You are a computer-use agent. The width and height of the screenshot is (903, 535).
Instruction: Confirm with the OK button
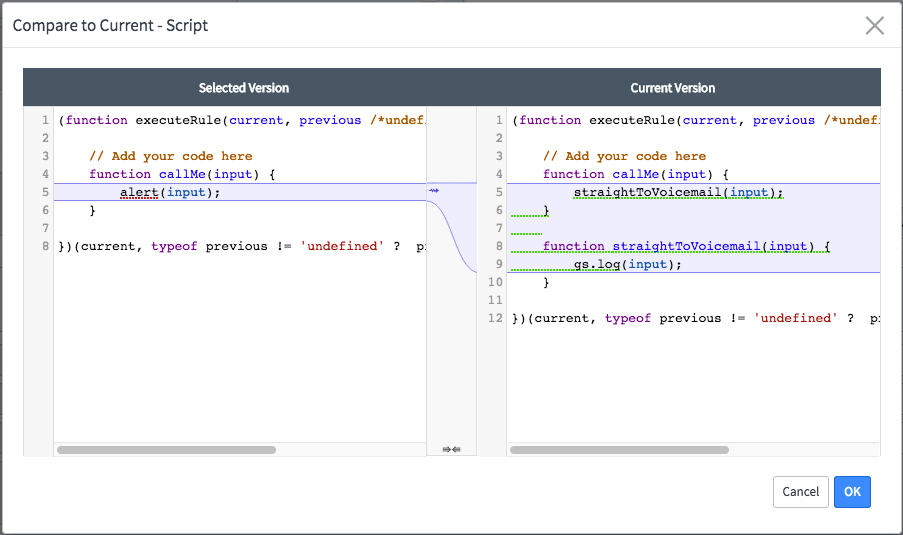pyautogui.click(x=852, y=492)
